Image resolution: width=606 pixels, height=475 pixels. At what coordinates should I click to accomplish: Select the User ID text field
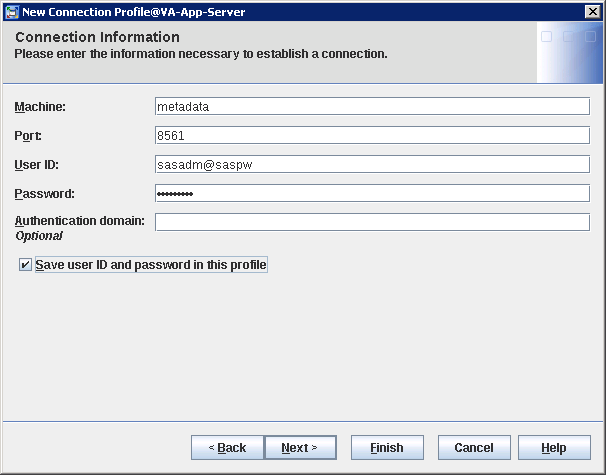(x=372, y=164)
